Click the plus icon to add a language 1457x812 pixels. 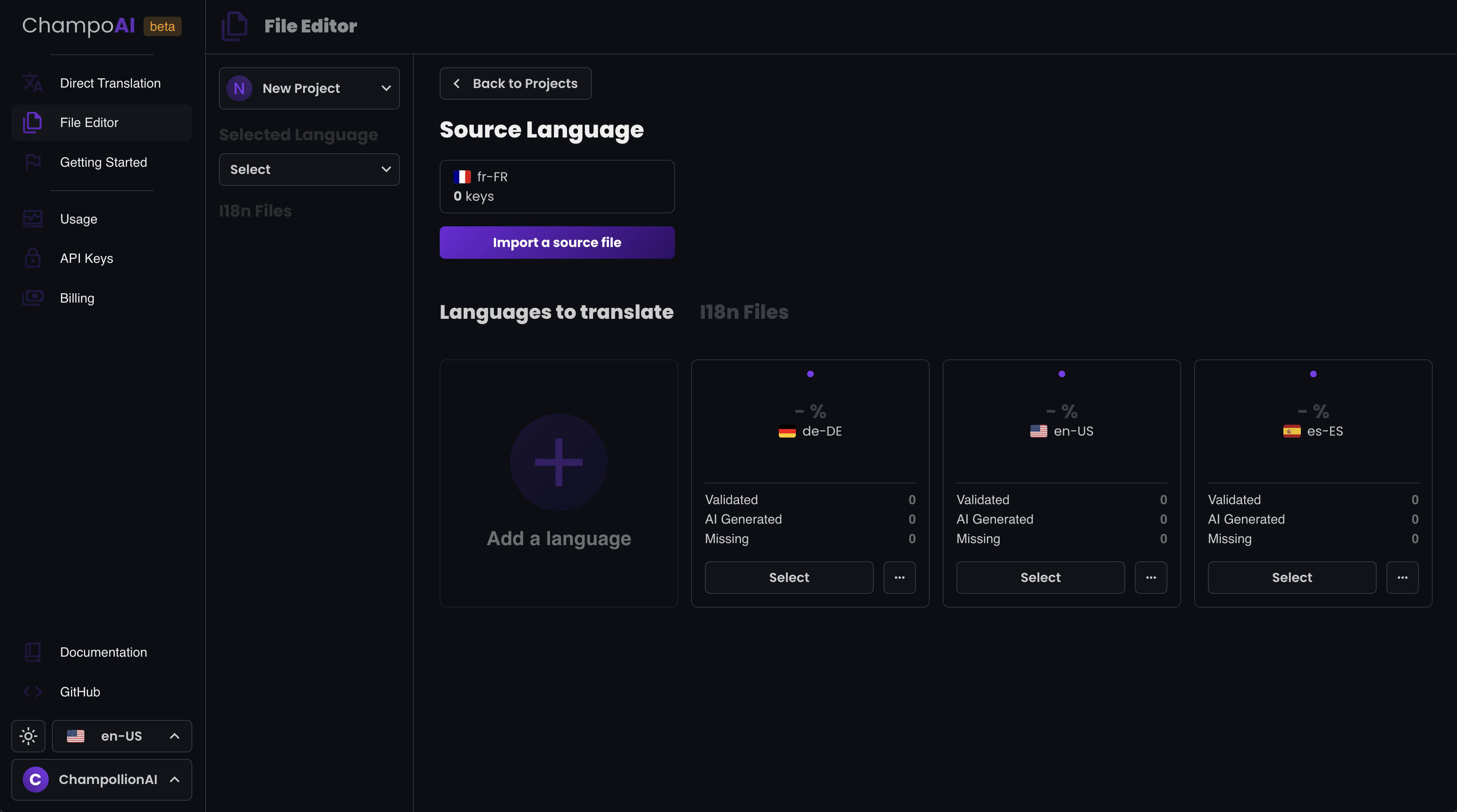click(x=558, y=462)
